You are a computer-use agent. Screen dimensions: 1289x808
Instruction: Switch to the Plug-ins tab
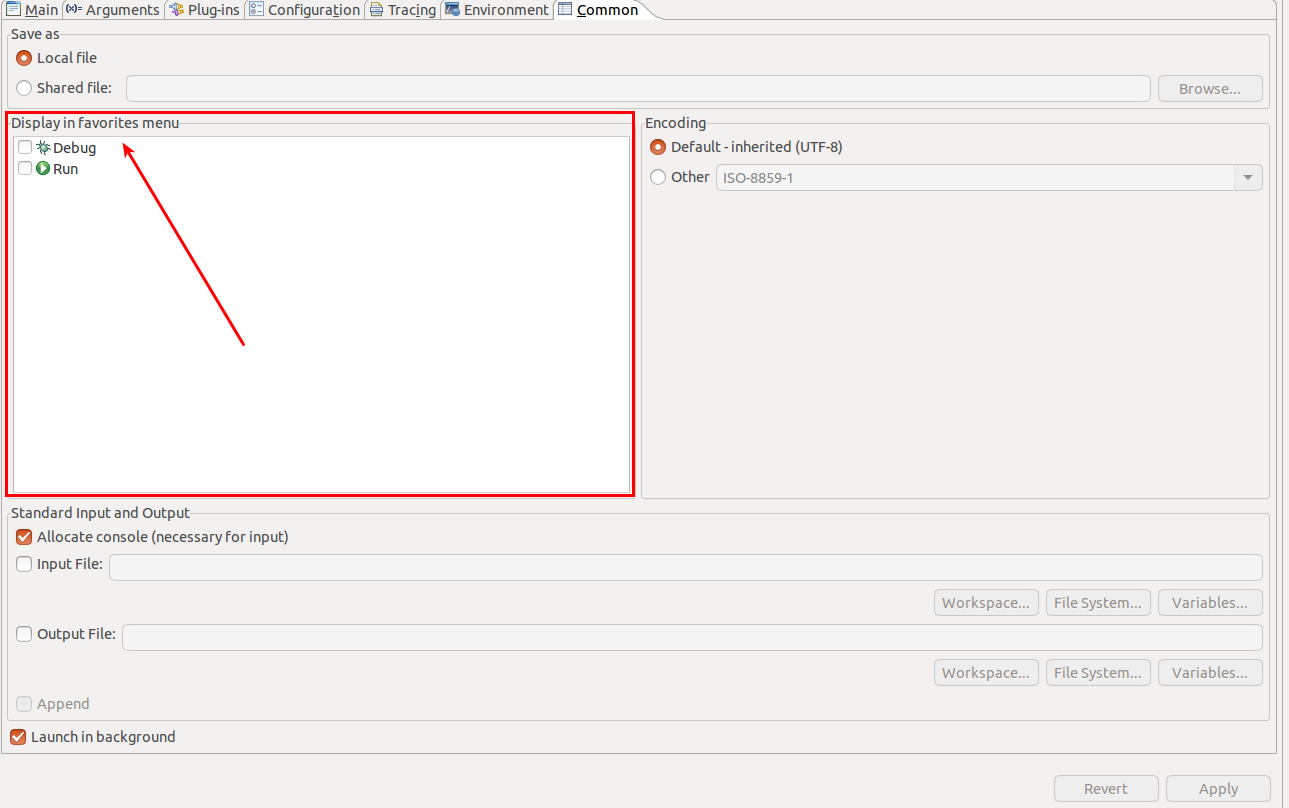click(x=204, y=10)
